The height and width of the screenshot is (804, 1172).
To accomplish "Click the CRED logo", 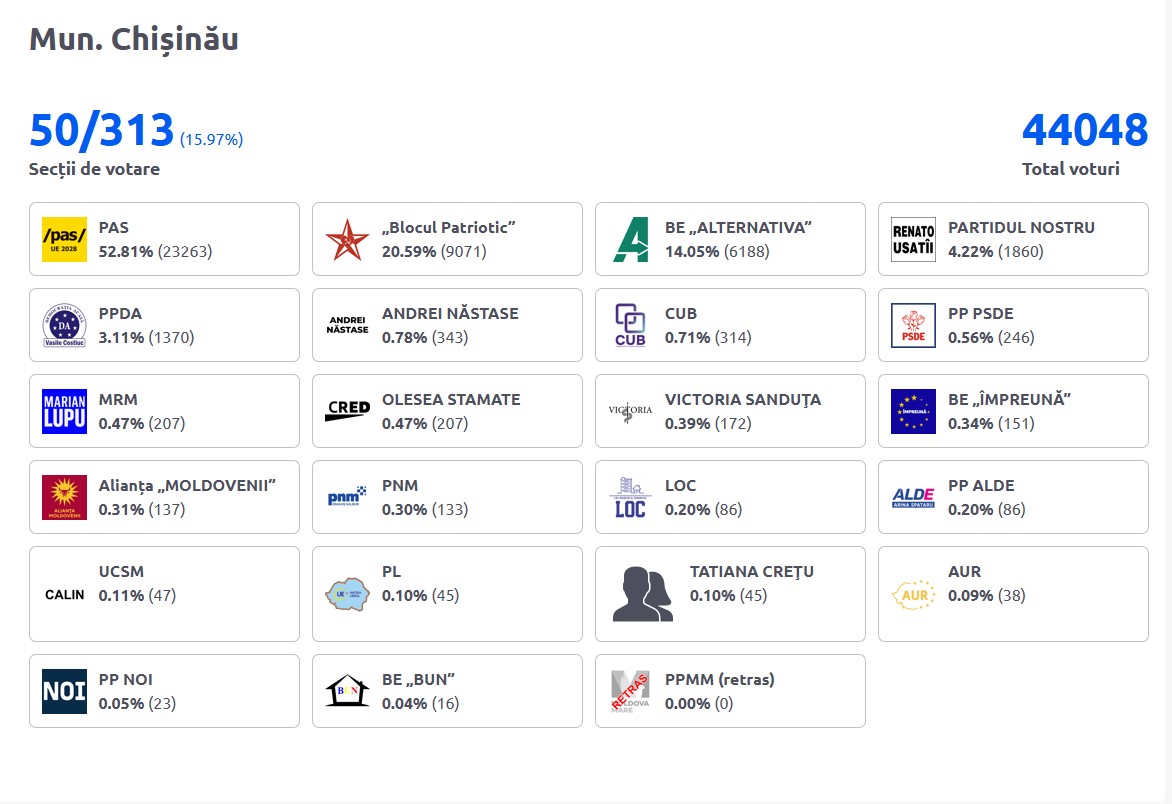I will click(348, 410).
